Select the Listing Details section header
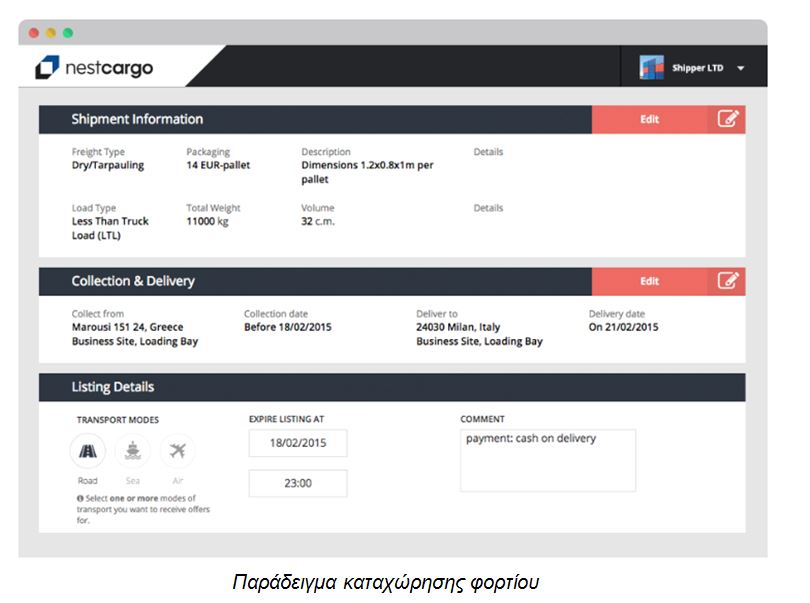810x603 pixels. (113, 387)
